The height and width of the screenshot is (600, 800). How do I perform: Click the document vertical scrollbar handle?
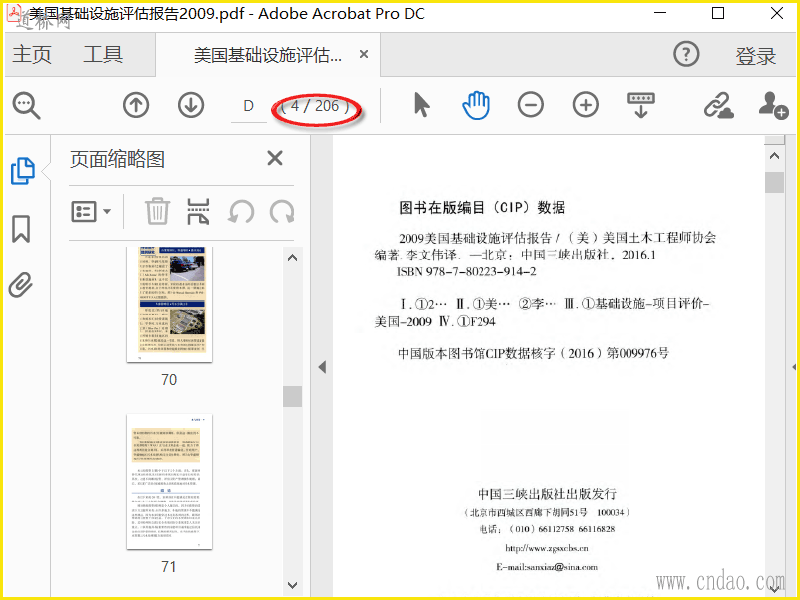(774, 182)
